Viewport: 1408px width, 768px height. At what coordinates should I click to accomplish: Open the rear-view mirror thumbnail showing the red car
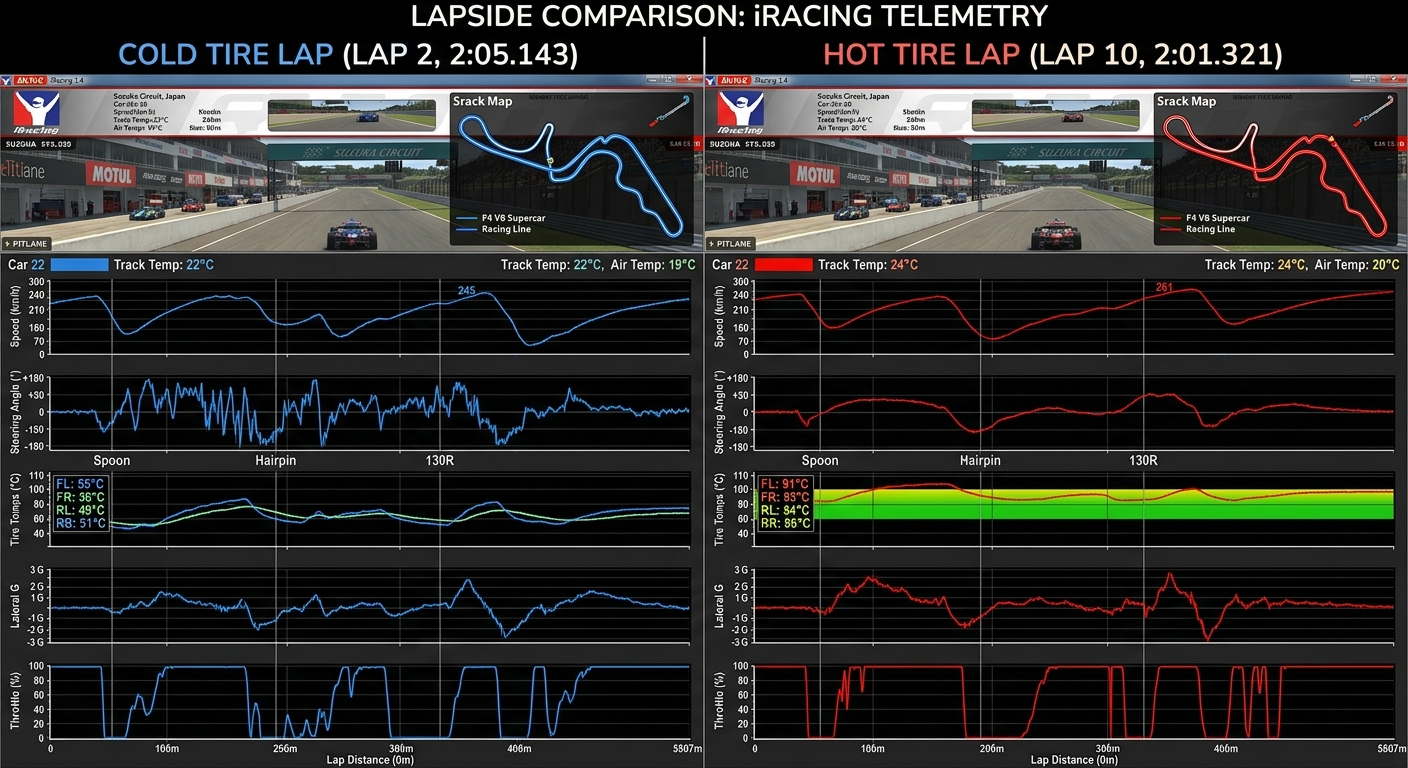coord(1058,114)
